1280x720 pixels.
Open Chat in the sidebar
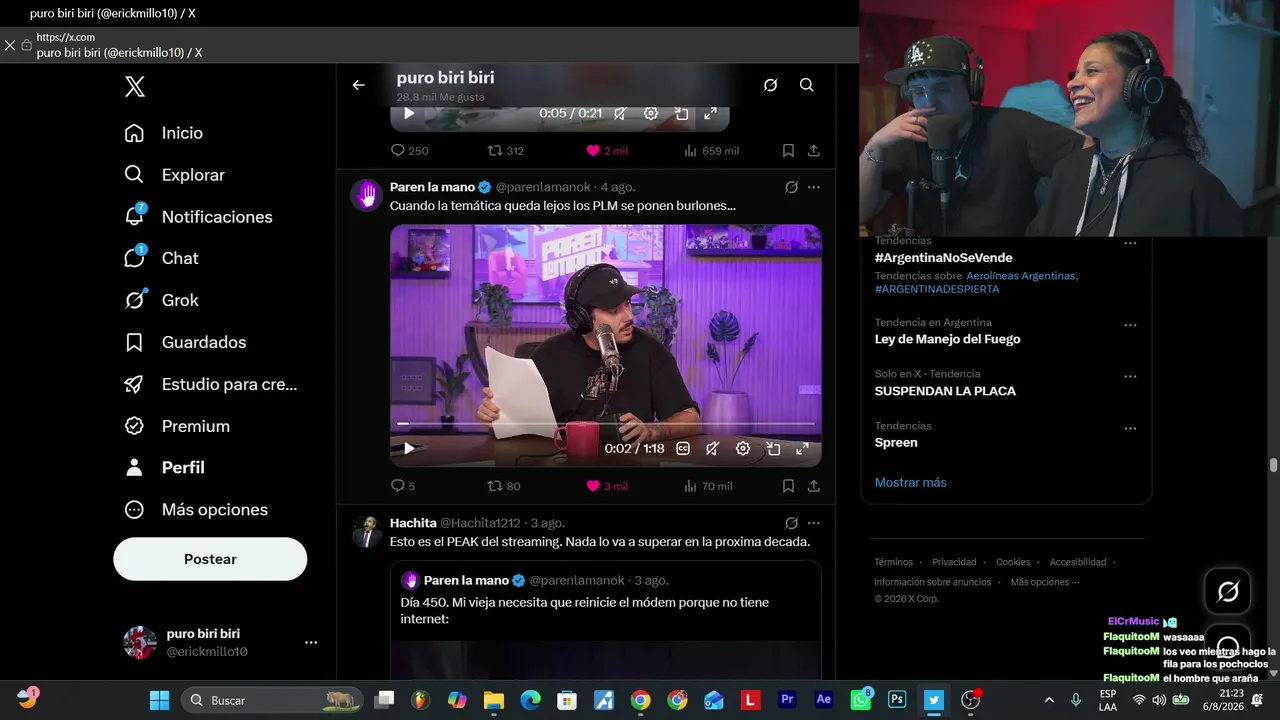coord(161,258)
